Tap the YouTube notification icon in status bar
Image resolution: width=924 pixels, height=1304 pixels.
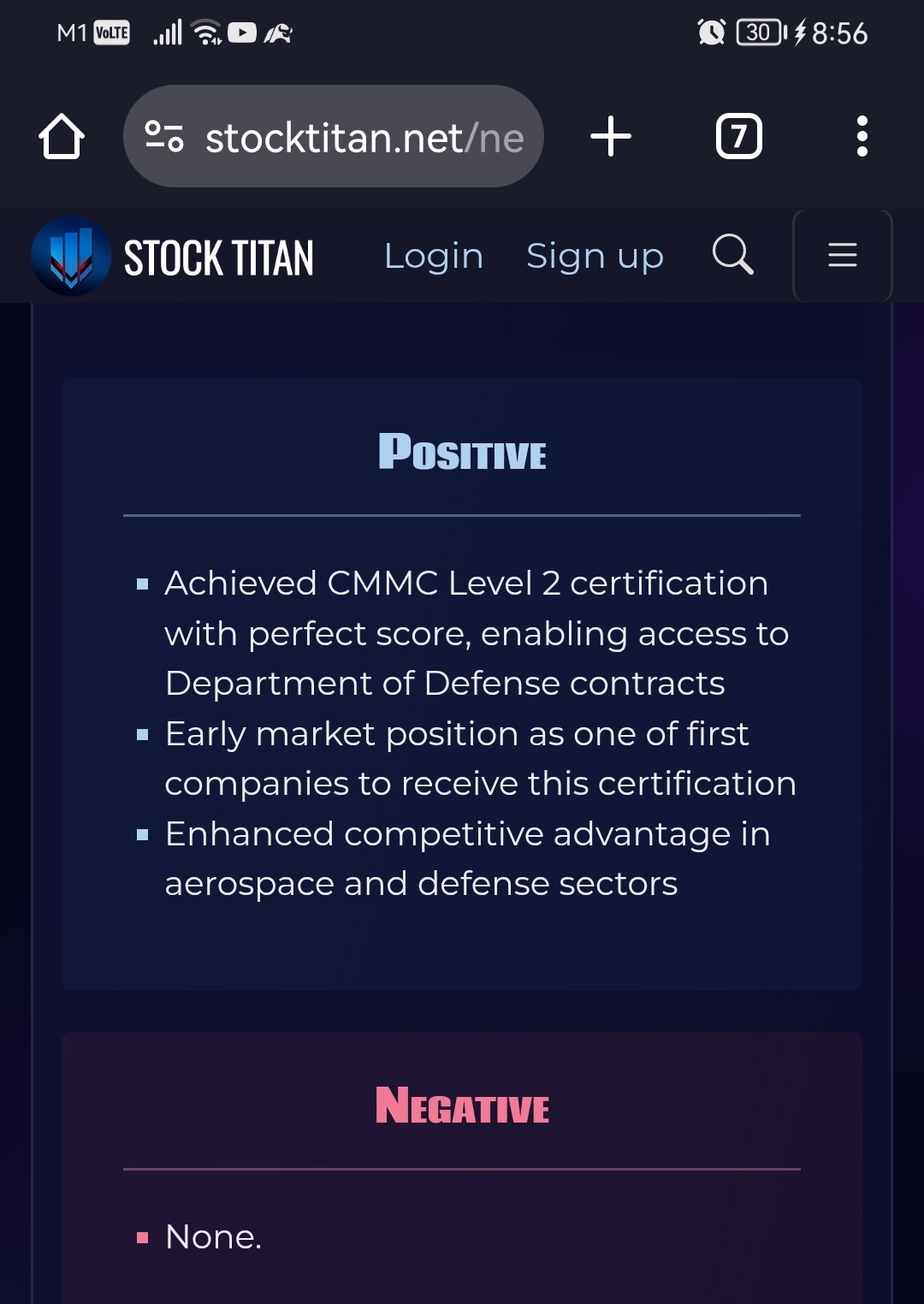click(242, 33)
